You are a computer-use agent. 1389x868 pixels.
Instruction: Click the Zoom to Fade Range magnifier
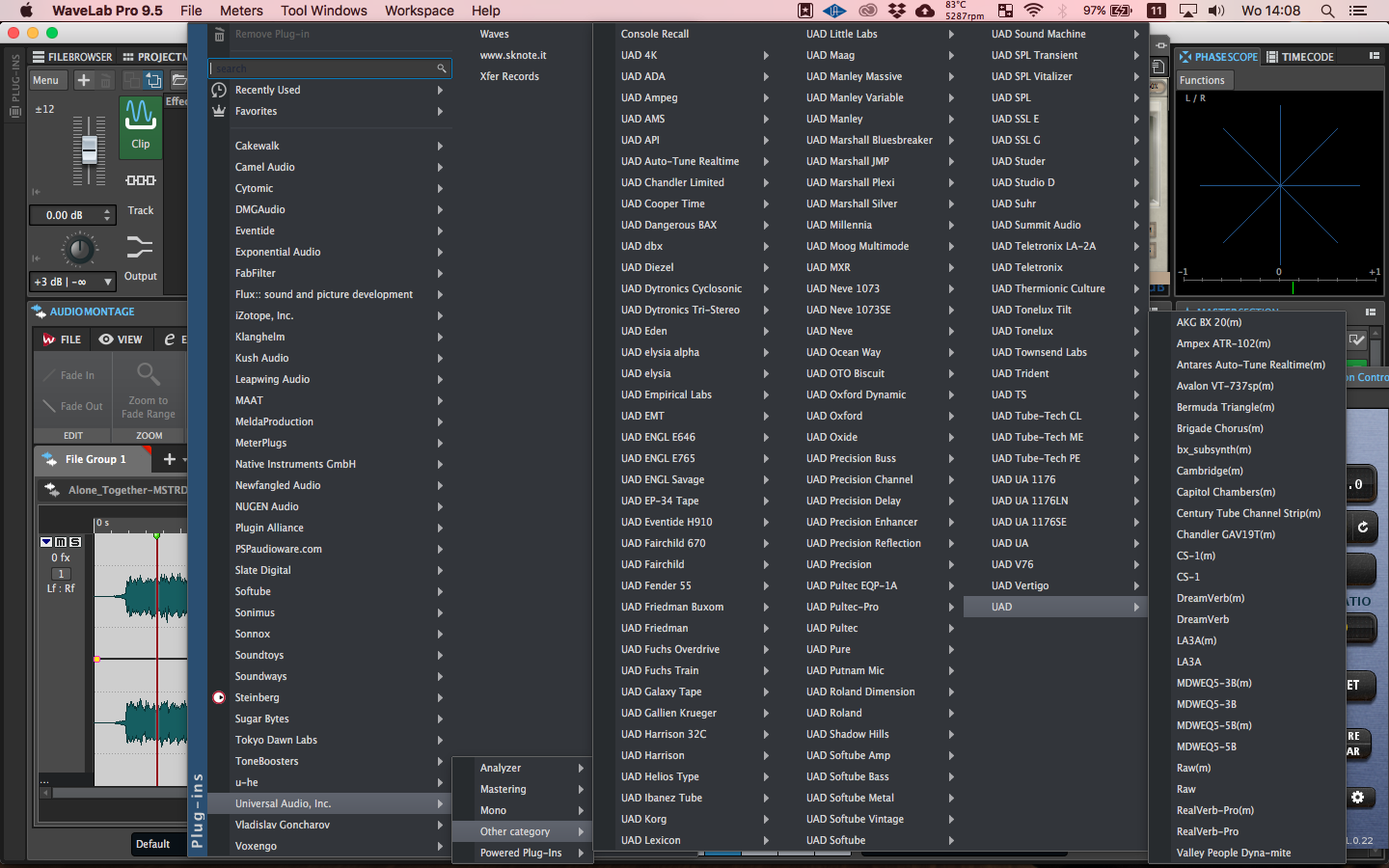click(148, 373)
